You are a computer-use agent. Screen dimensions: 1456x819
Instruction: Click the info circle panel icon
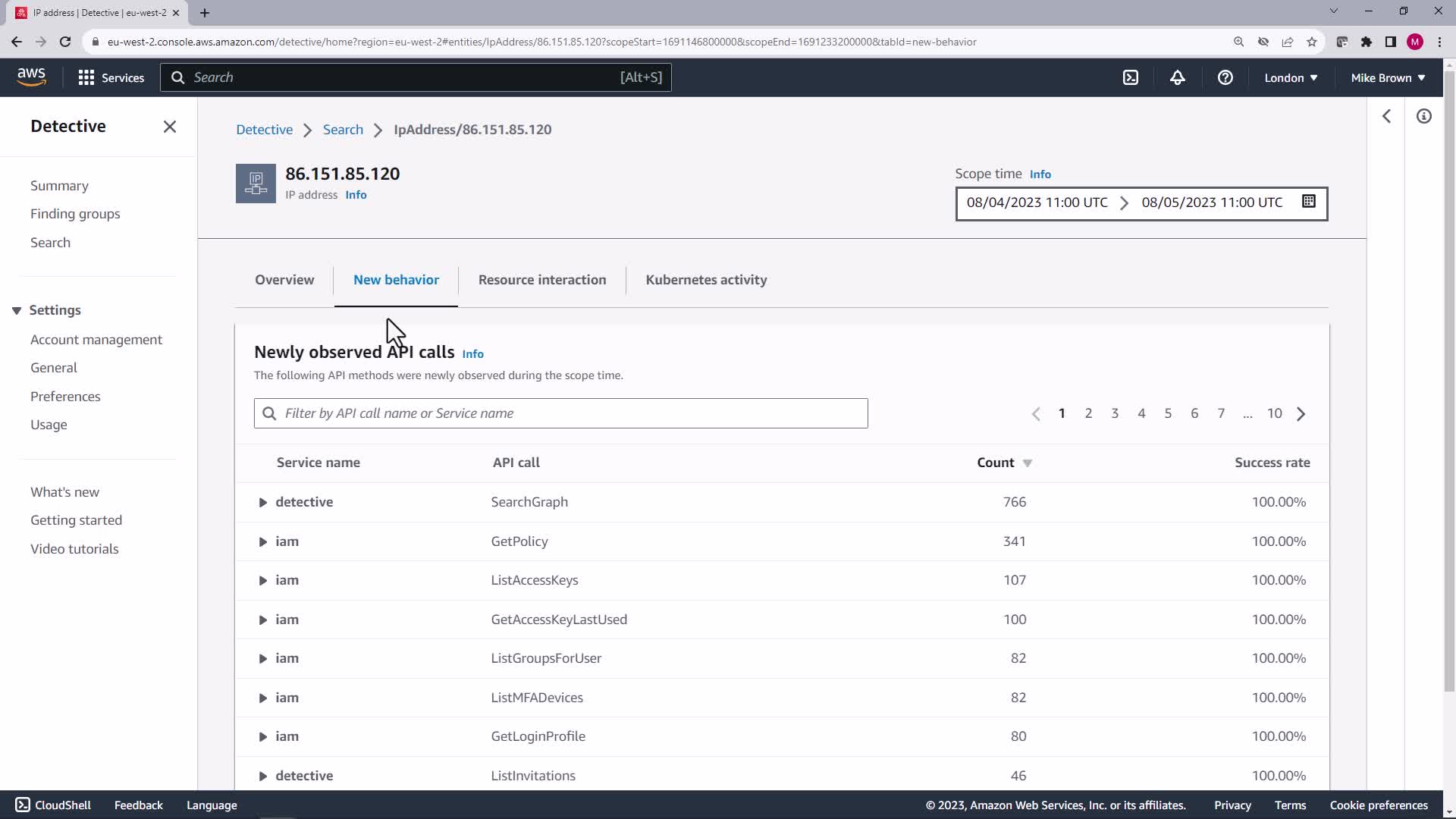(x=1423, y=116)
